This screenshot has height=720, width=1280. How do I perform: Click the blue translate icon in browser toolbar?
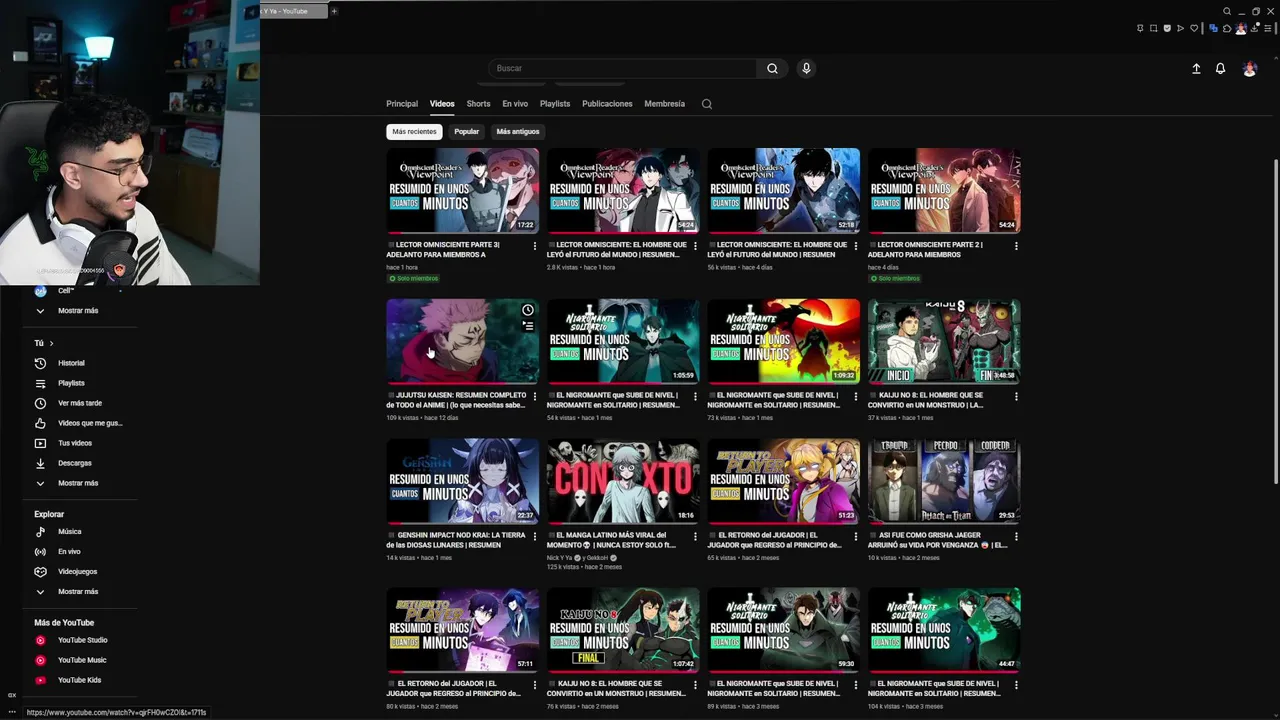click(x=1213, y=28)
